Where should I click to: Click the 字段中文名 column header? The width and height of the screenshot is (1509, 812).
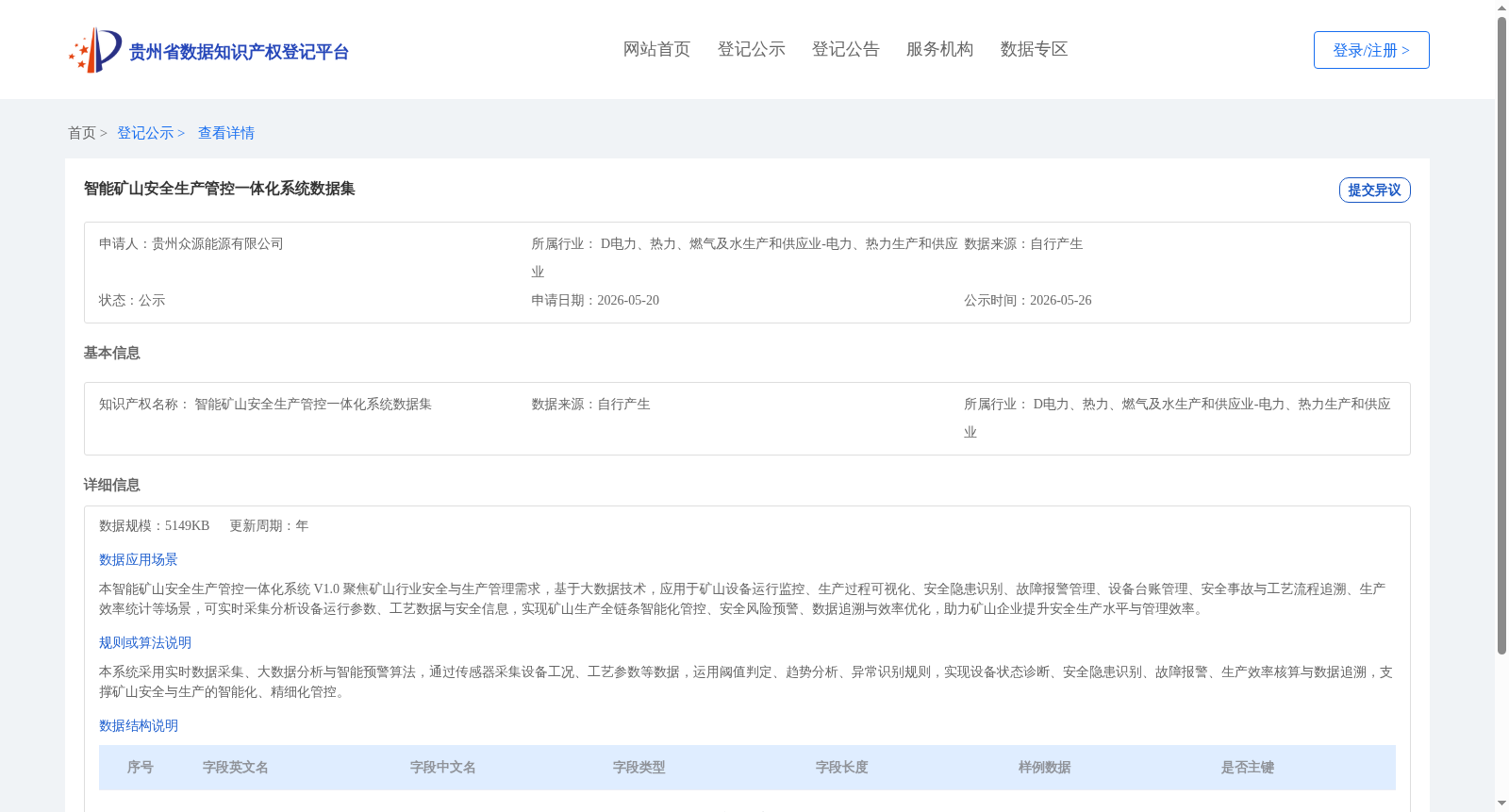(x=443, y=768)
